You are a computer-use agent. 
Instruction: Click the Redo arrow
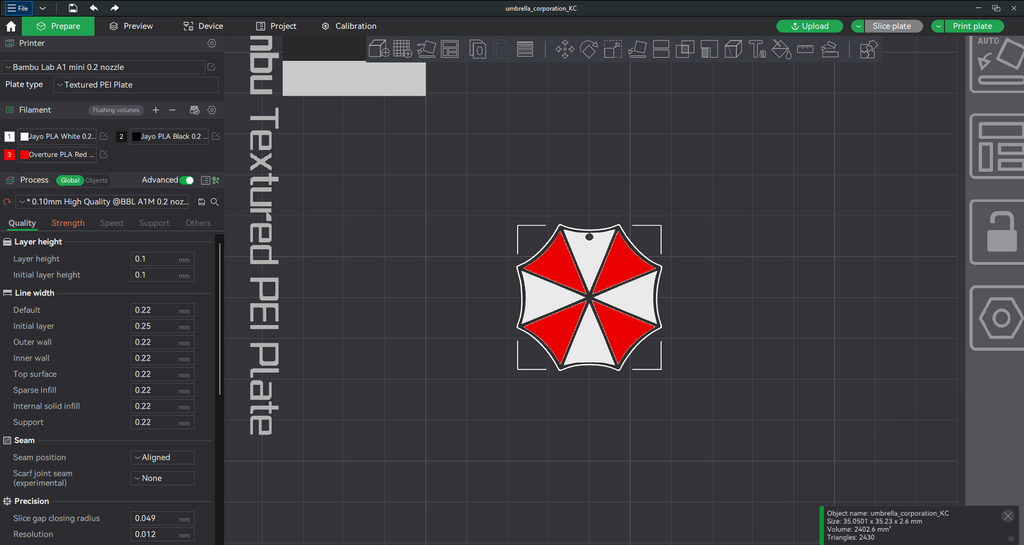pyautogui.click(x=114, y=8)
